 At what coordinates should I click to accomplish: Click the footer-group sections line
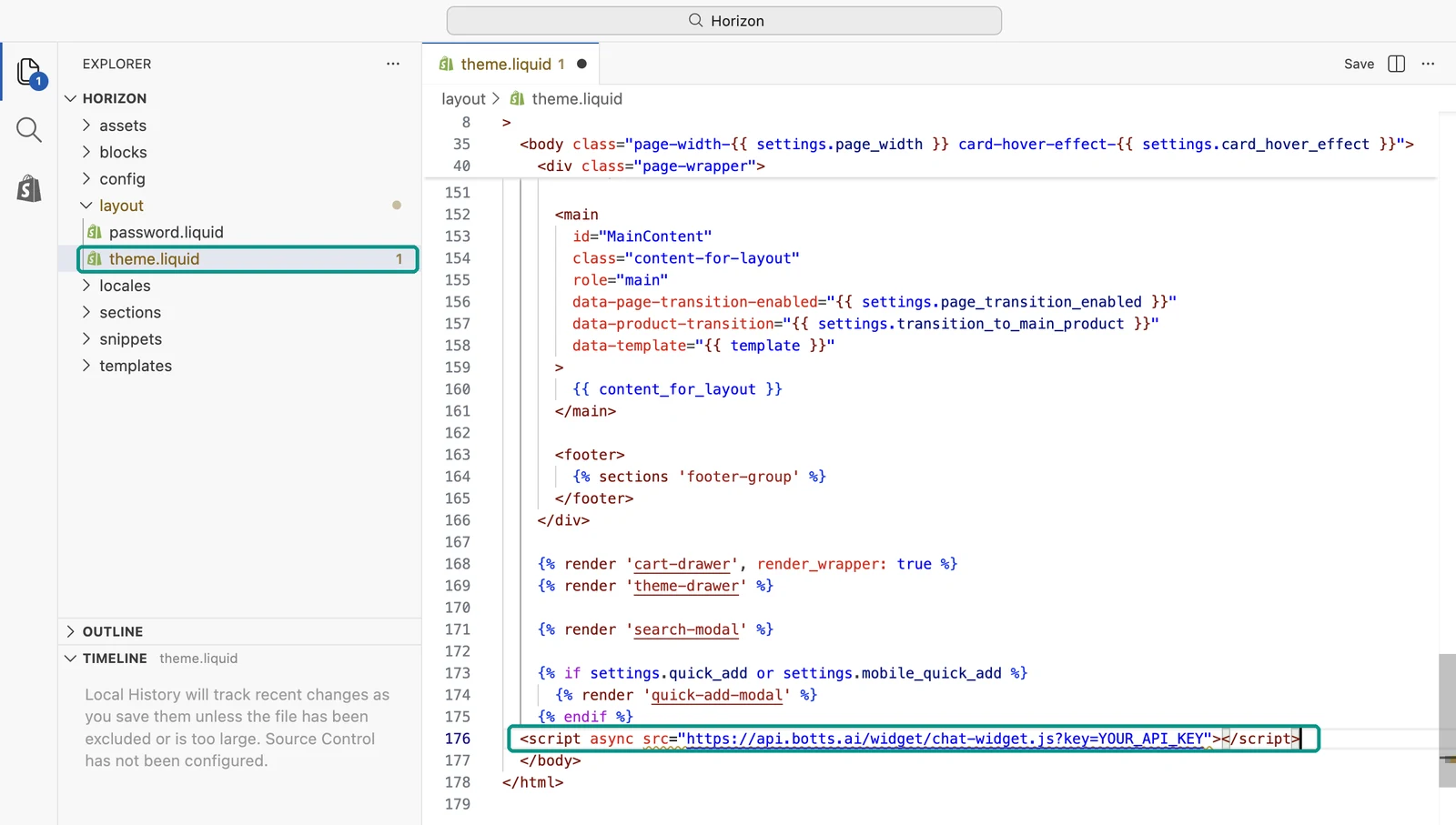[x=699, y=477]
